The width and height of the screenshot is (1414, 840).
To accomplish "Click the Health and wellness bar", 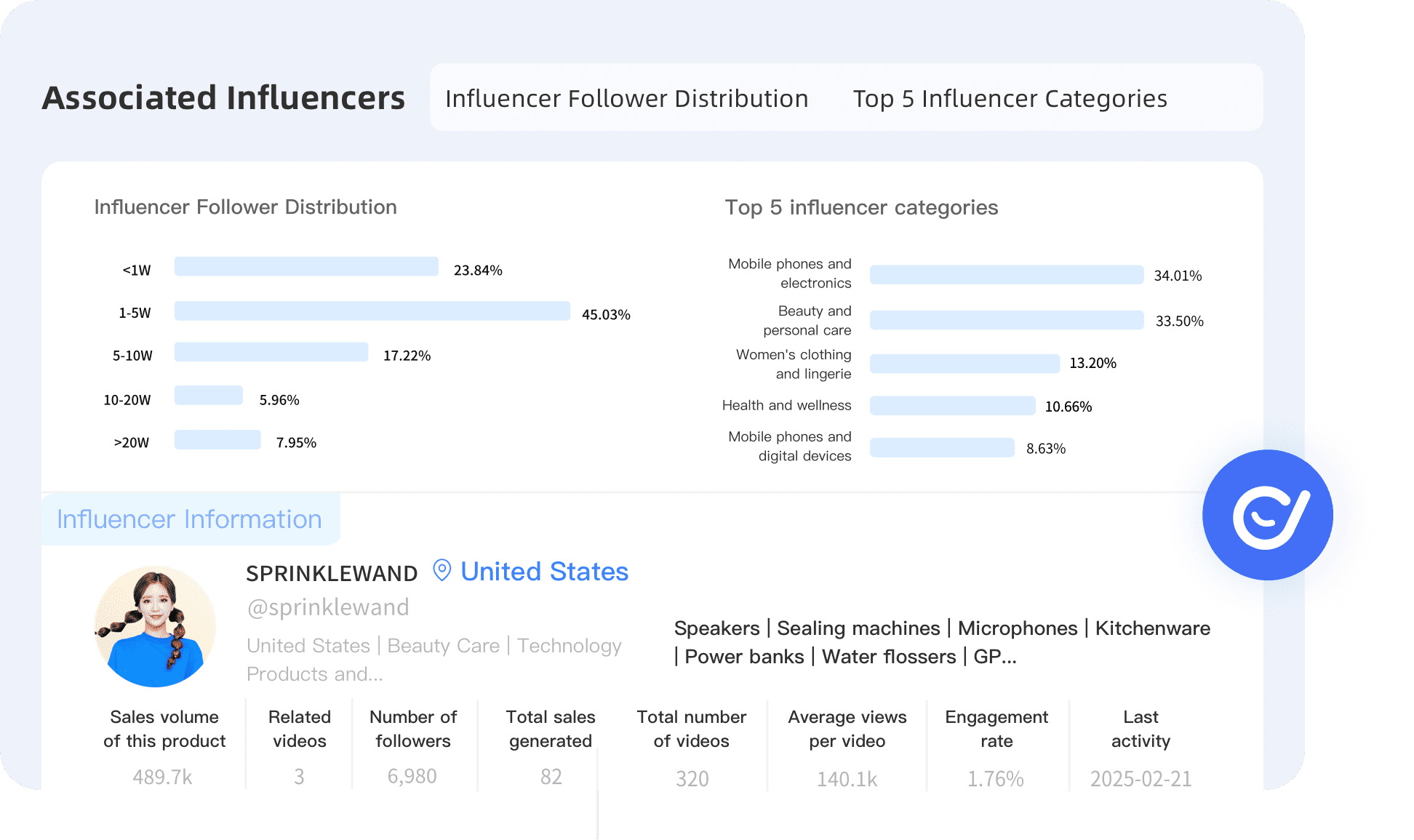I will pos(952,406).
